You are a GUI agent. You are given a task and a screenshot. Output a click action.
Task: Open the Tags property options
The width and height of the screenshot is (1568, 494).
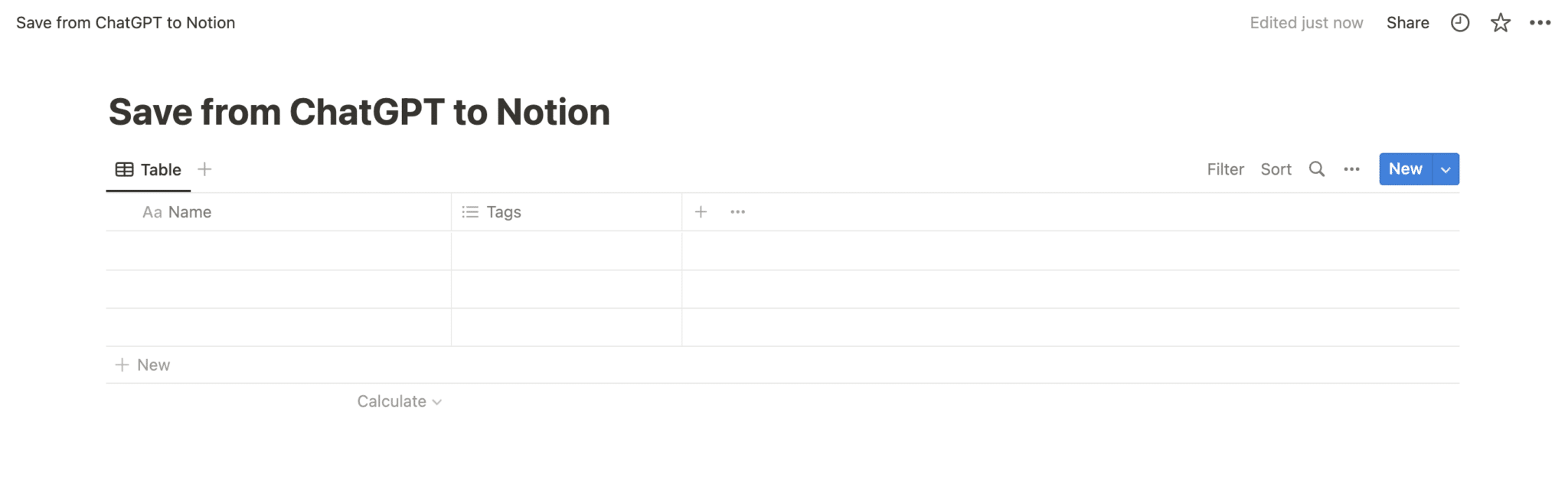coord(502,211)
